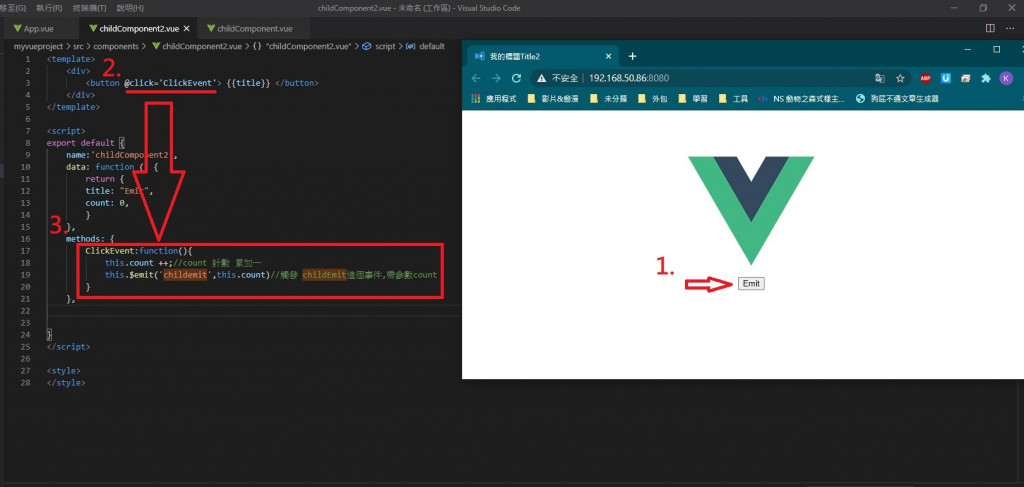1024x487 pixels.
Task: Click src in the breadcrumb path
Action: coord(80,46)
